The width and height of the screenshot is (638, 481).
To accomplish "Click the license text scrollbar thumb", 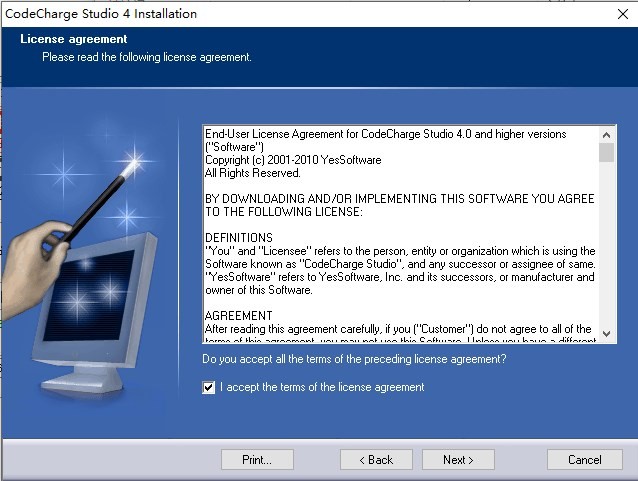I will click(x=606, y=152).
